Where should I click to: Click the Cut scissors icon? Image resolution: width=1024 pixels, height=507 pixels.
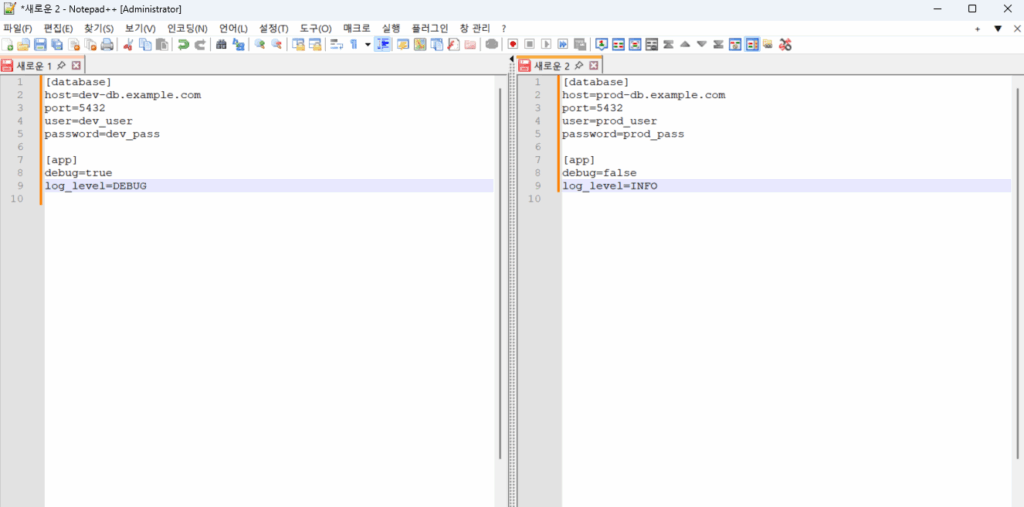point(128,45)
